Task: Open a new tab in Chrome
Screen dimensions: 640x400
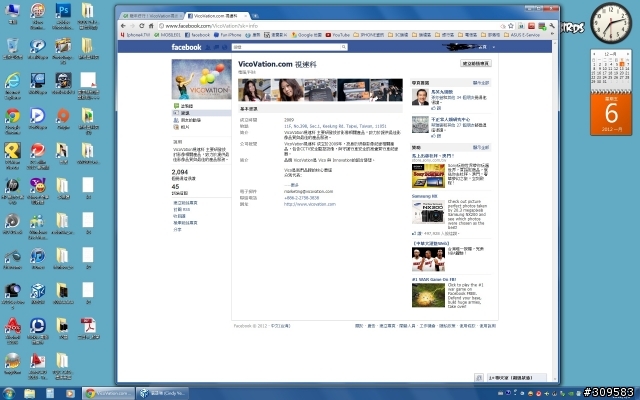Action: (256, 16)
